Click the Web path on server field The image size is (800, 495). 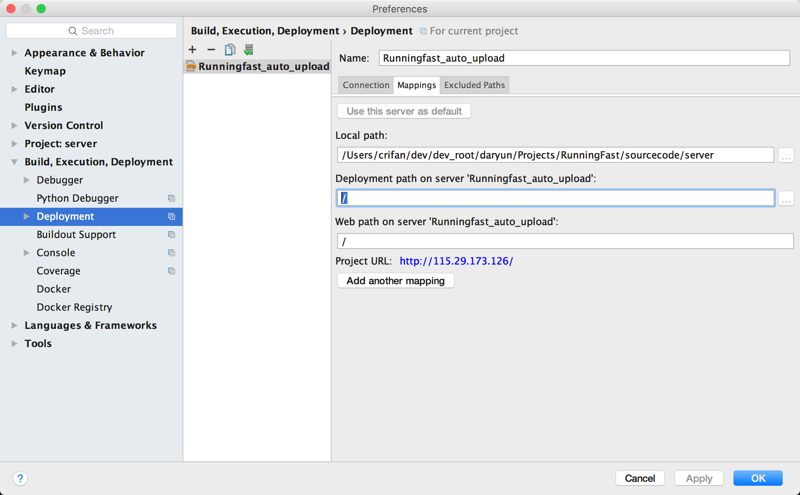click(x=565, y=241)
